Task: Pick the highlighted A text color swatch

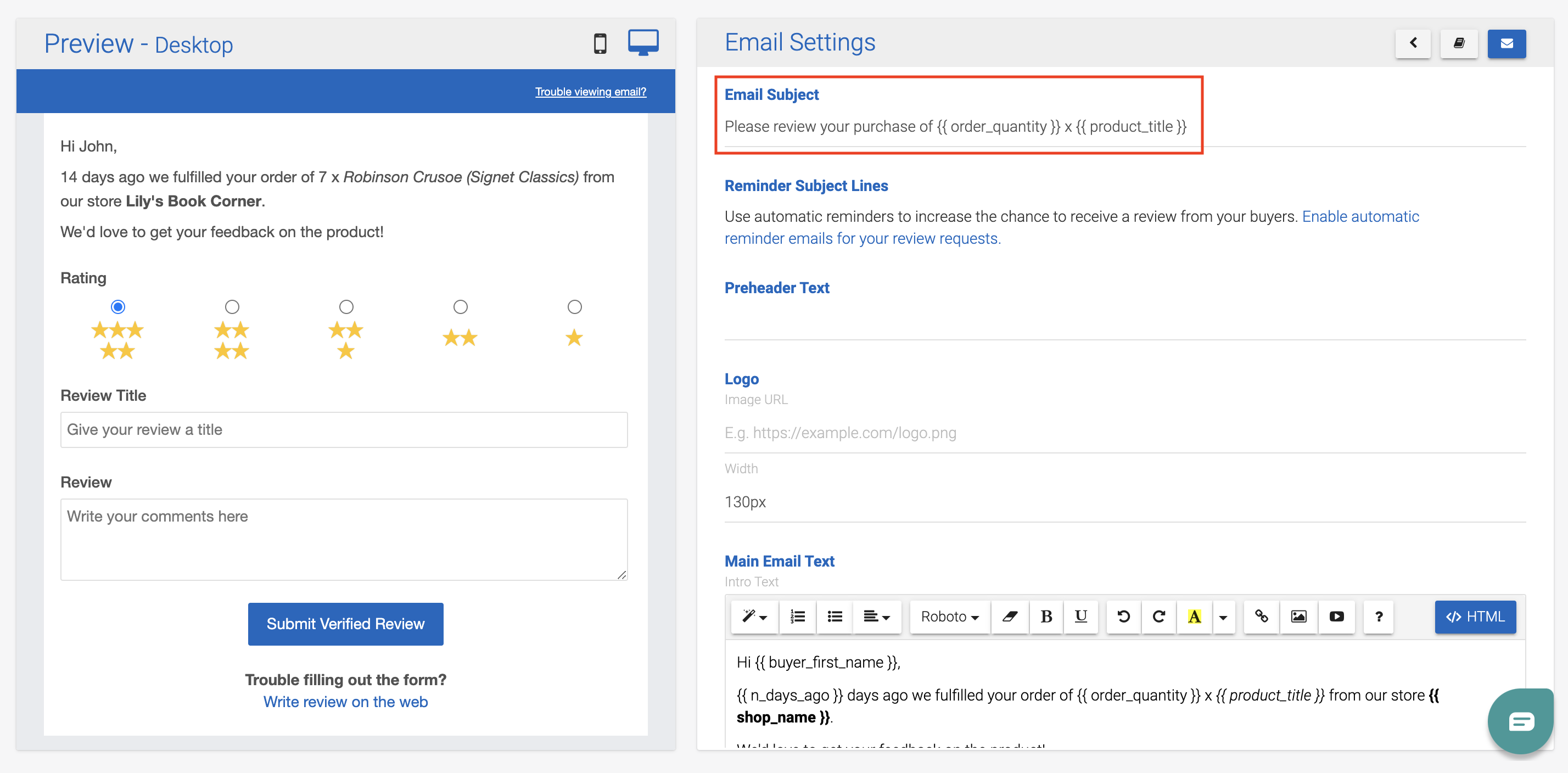Action: 1194,617
